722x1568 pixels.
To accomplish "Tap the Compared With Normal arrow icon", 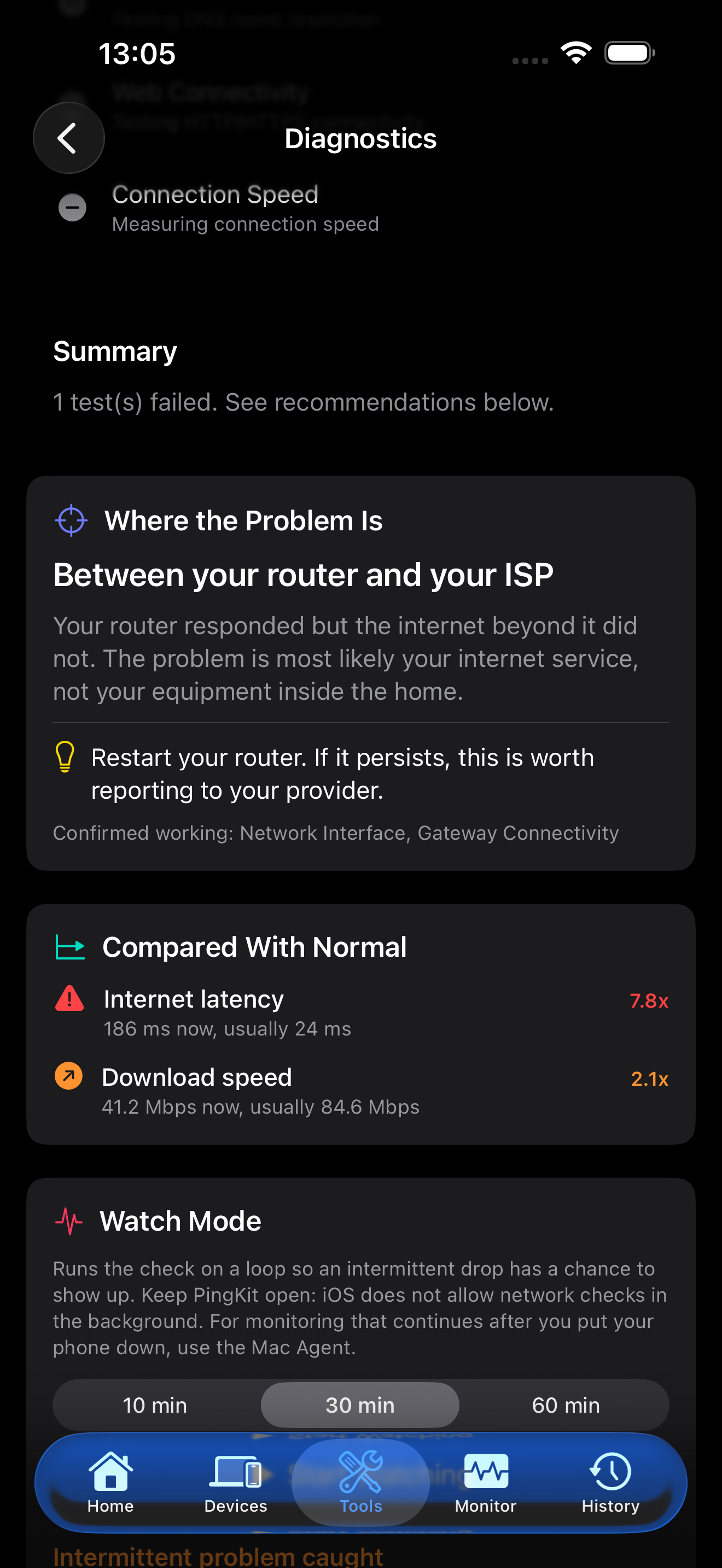I will coord(71,947).
